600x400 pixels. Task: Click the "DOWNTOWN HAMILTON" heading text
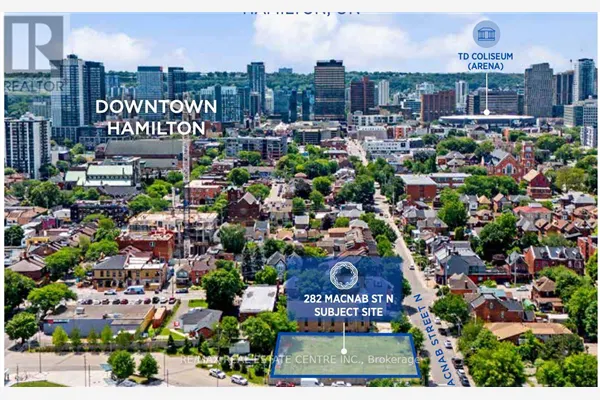coord(156,117)
